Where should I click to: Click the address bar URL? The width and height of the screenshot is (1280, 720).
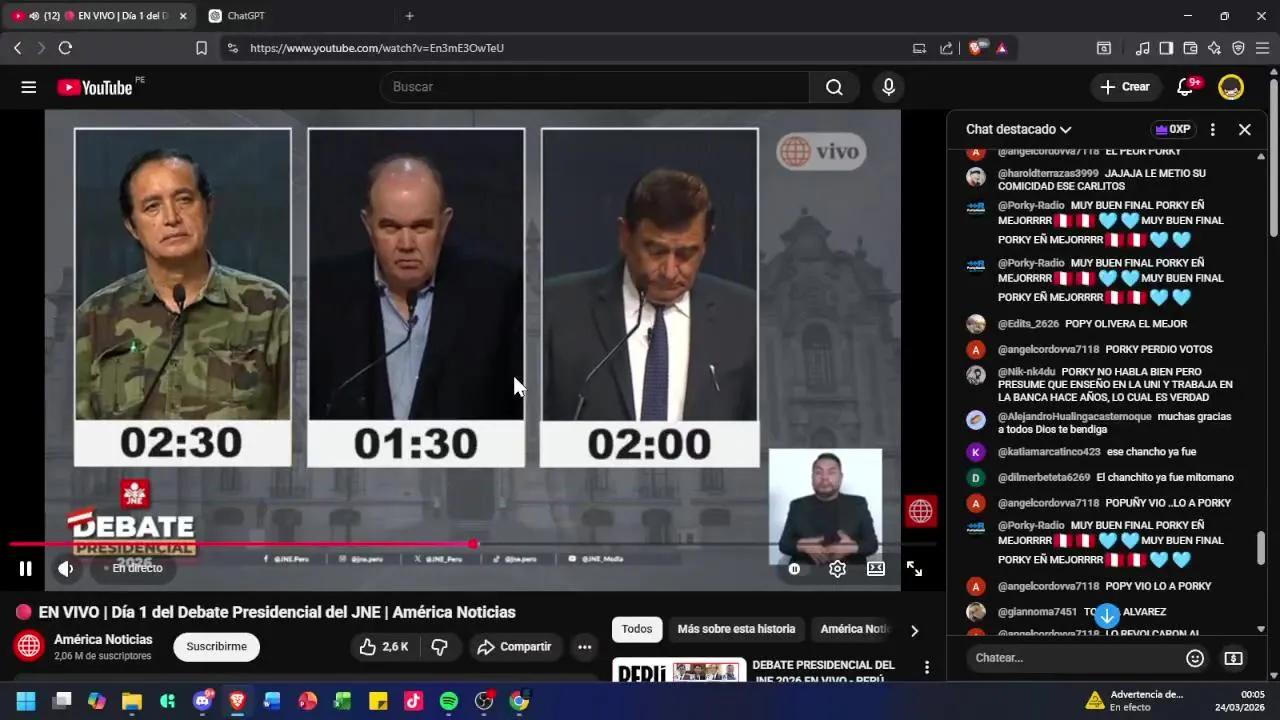click(377, 48)
